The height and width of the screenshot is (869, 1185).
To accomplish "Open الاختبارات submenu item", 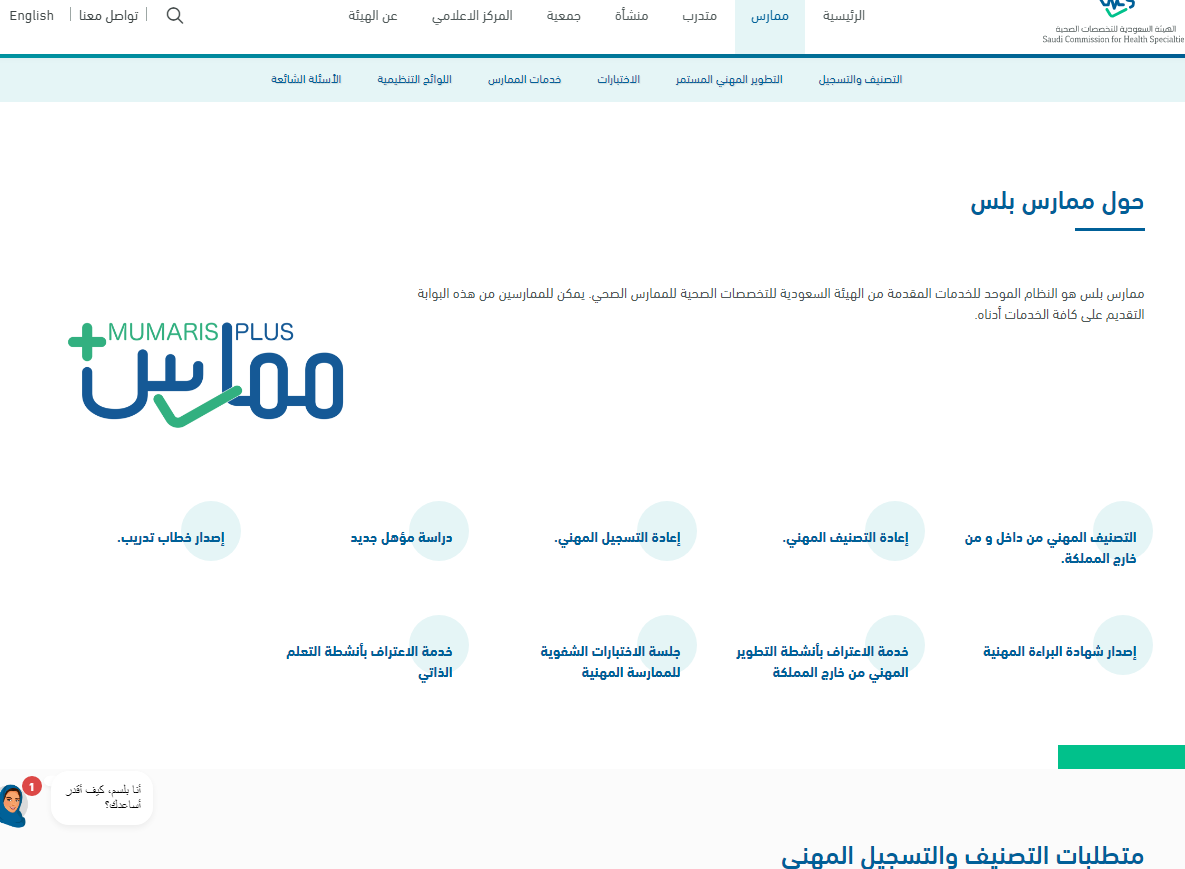I will [618, 79].
